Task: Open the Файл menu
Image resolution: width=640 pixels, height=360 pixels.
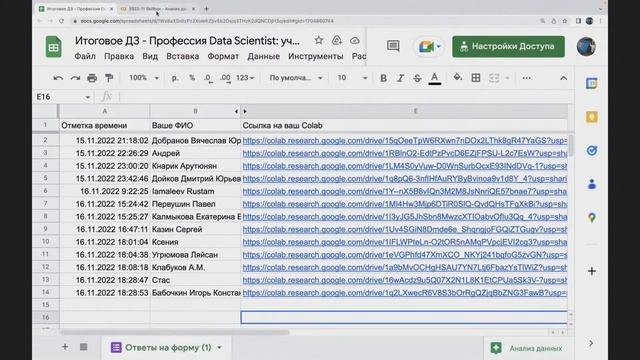Action: click(85, 56)
